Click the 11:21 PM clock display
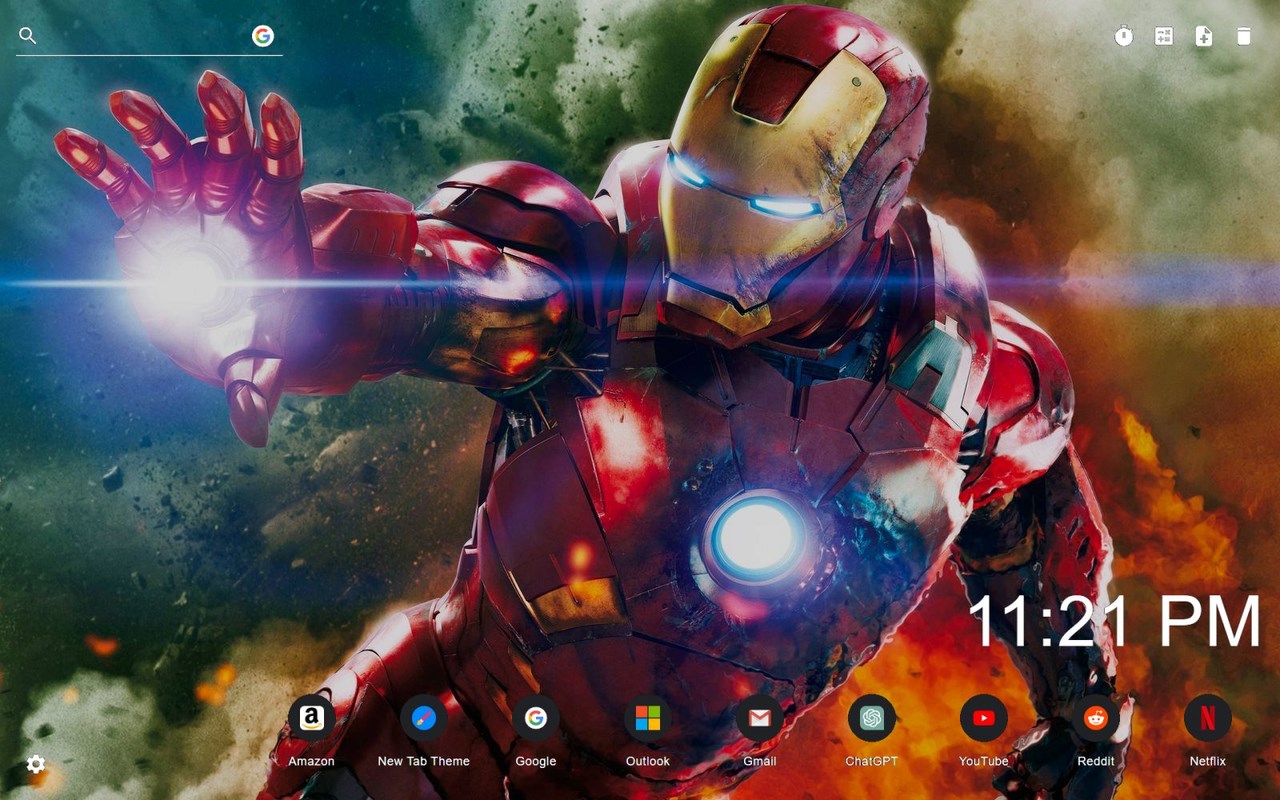This screenshot has height=800, width=1280. click(x=1115, y=621)
